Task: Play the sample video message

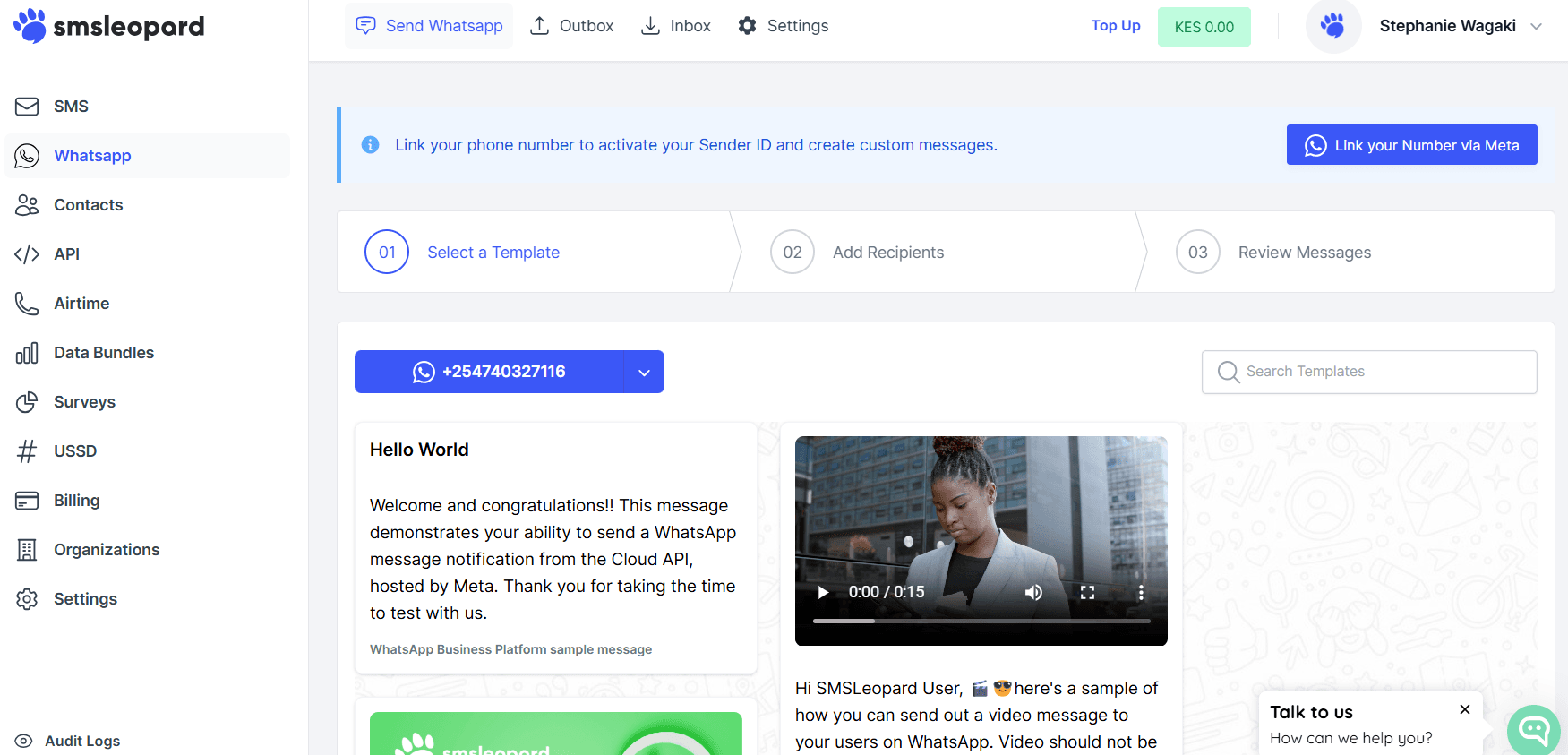Action: coord(823,592)
